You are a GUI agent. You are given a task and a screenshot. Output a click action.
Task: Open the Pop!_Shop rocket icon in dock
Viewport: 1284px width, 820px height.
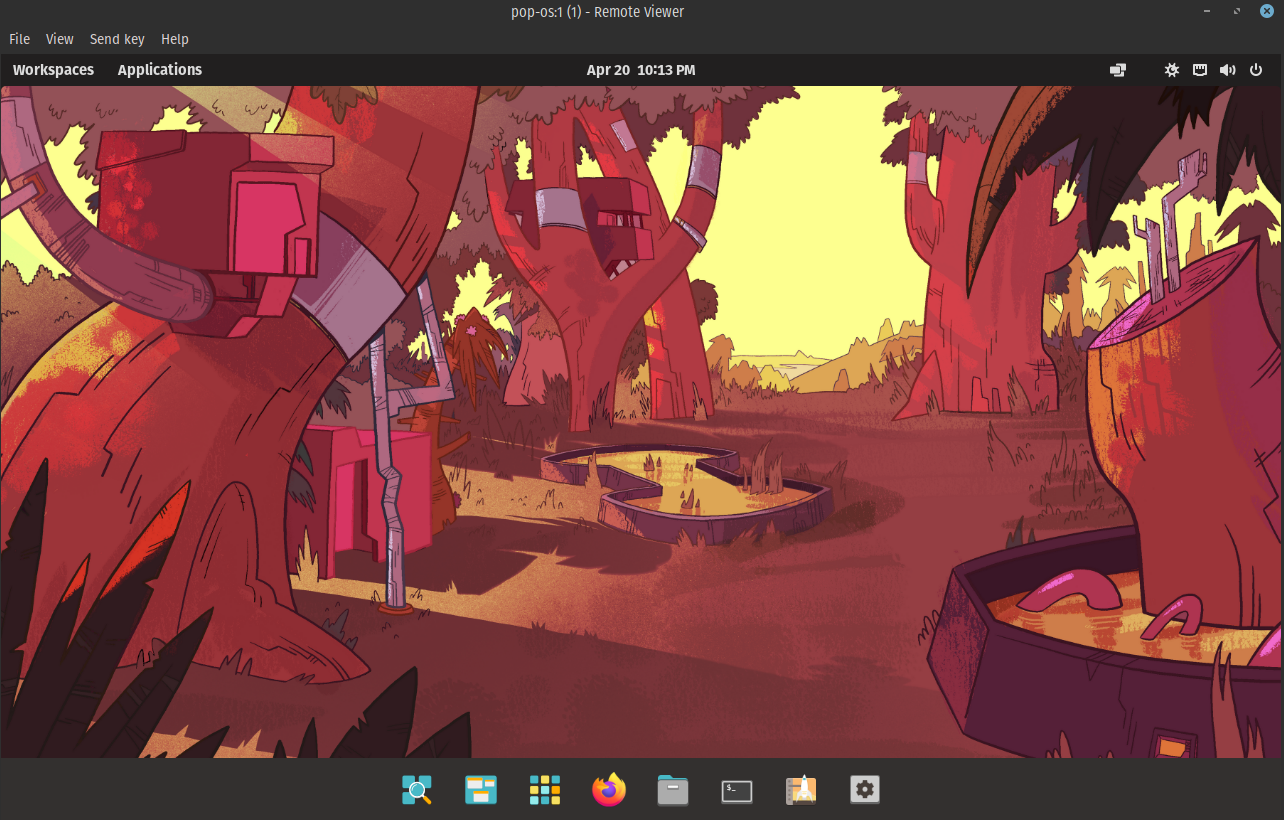pos(801,790)
